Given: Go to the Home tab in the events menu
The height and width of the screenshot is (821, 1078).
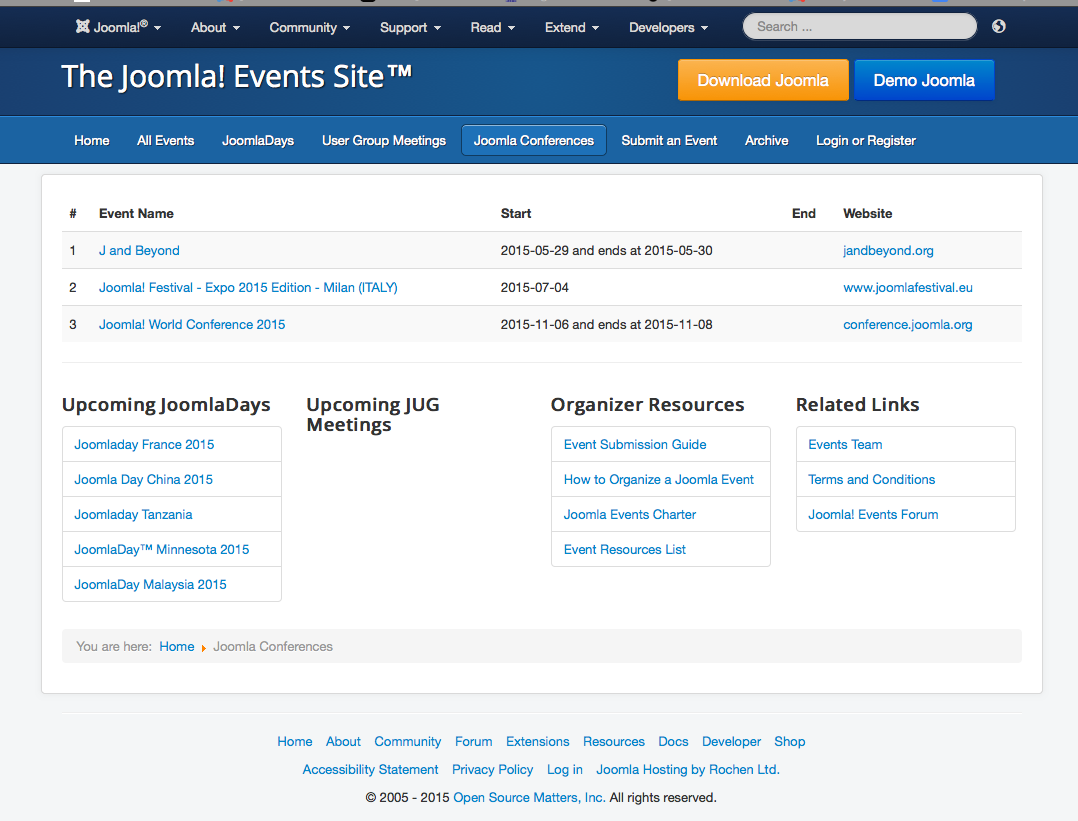Looking at the screenshot, I should (92, 140).
